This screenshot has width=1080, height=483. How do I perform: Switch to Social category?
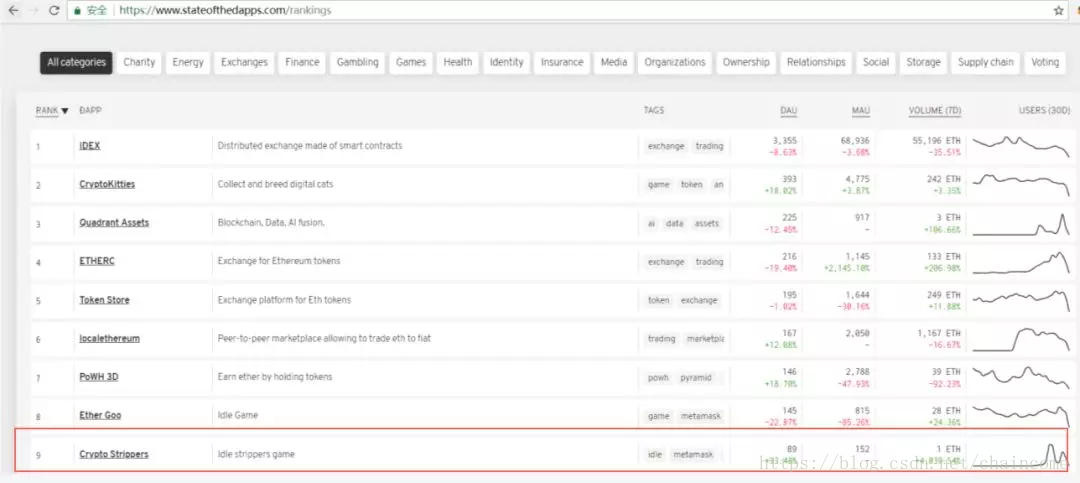pos(876,62)
